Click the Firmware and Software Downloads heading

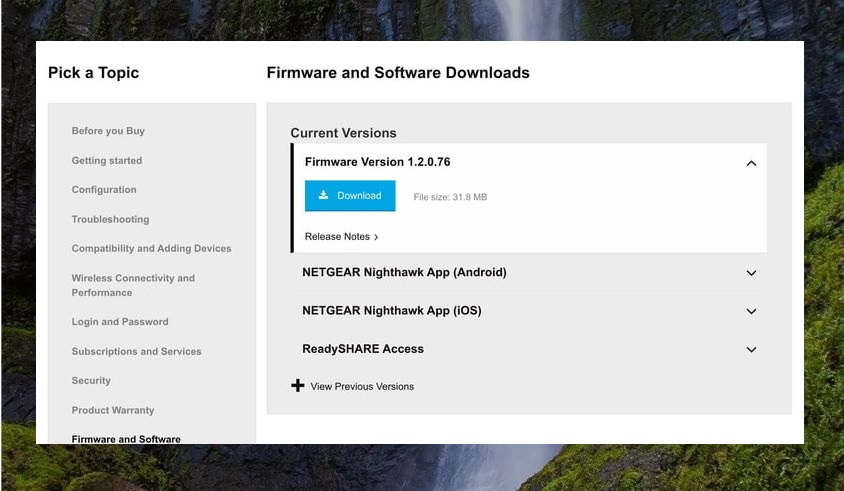pos(398,73)
